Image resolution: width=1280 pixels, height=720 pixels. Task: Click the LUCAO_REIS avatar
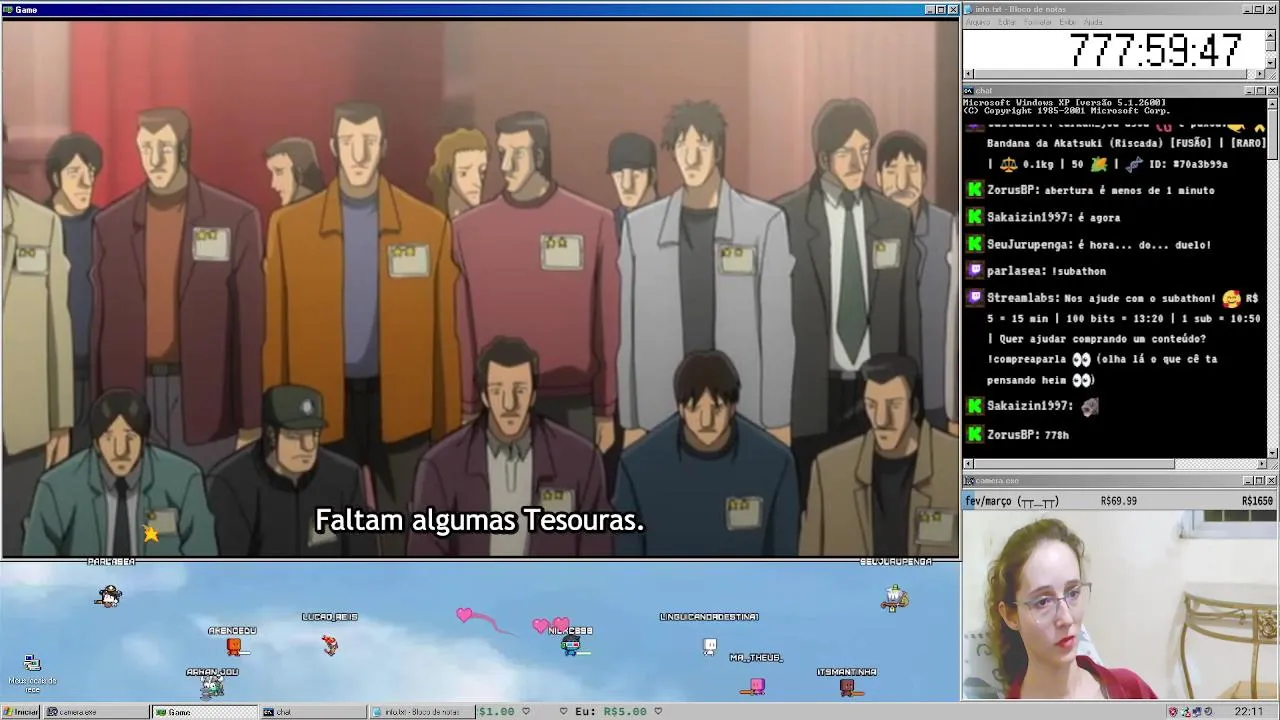330,645
